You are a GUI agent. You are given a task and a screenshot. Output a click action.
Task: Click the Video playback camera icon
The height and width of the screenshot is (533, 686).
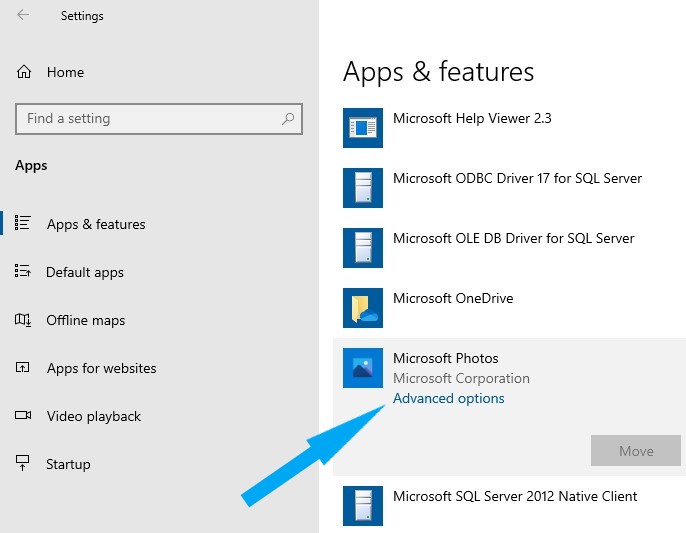[23, 415]
